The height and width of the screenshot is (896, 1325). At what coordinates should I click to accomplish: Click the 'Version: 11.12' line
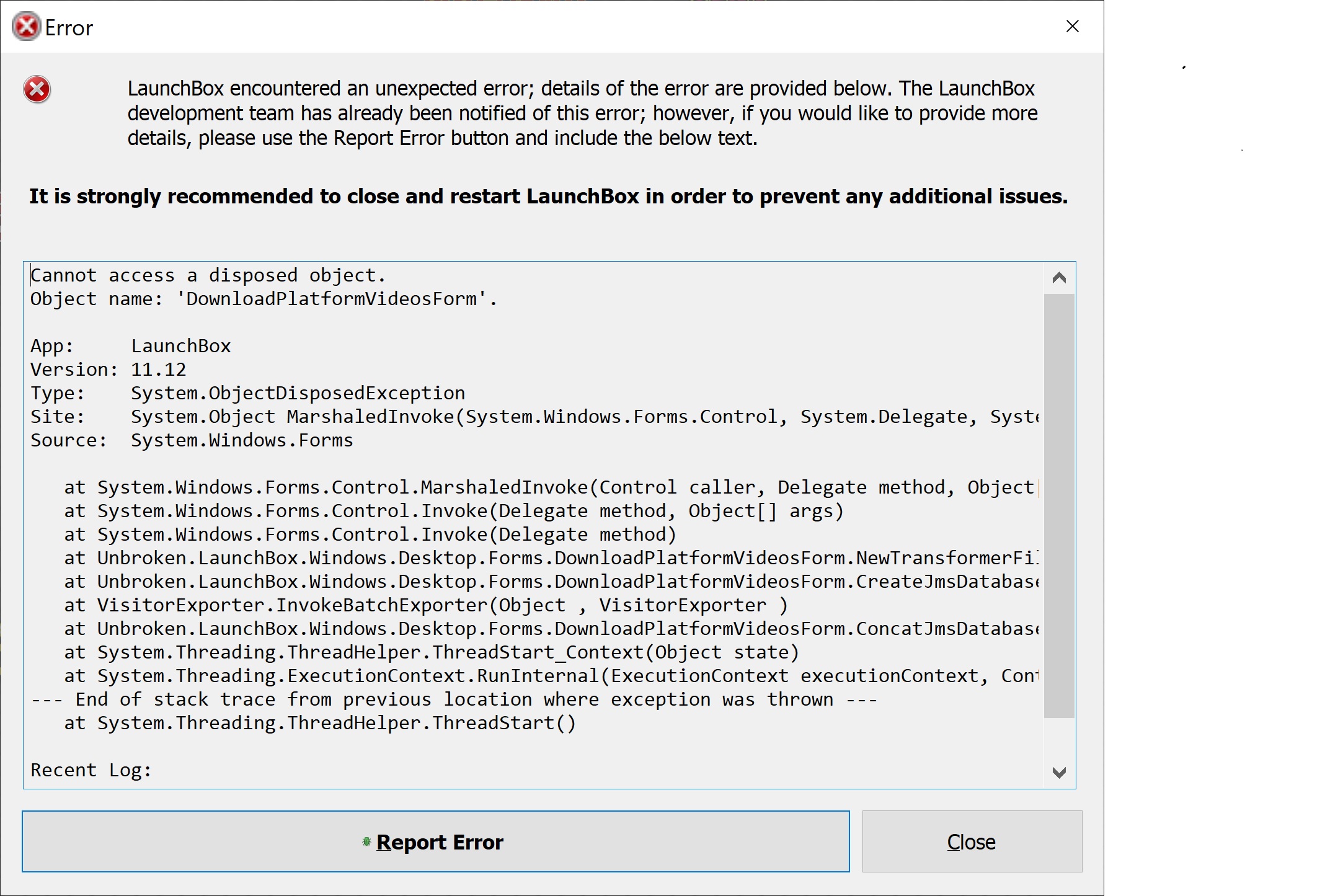[109, 370]
